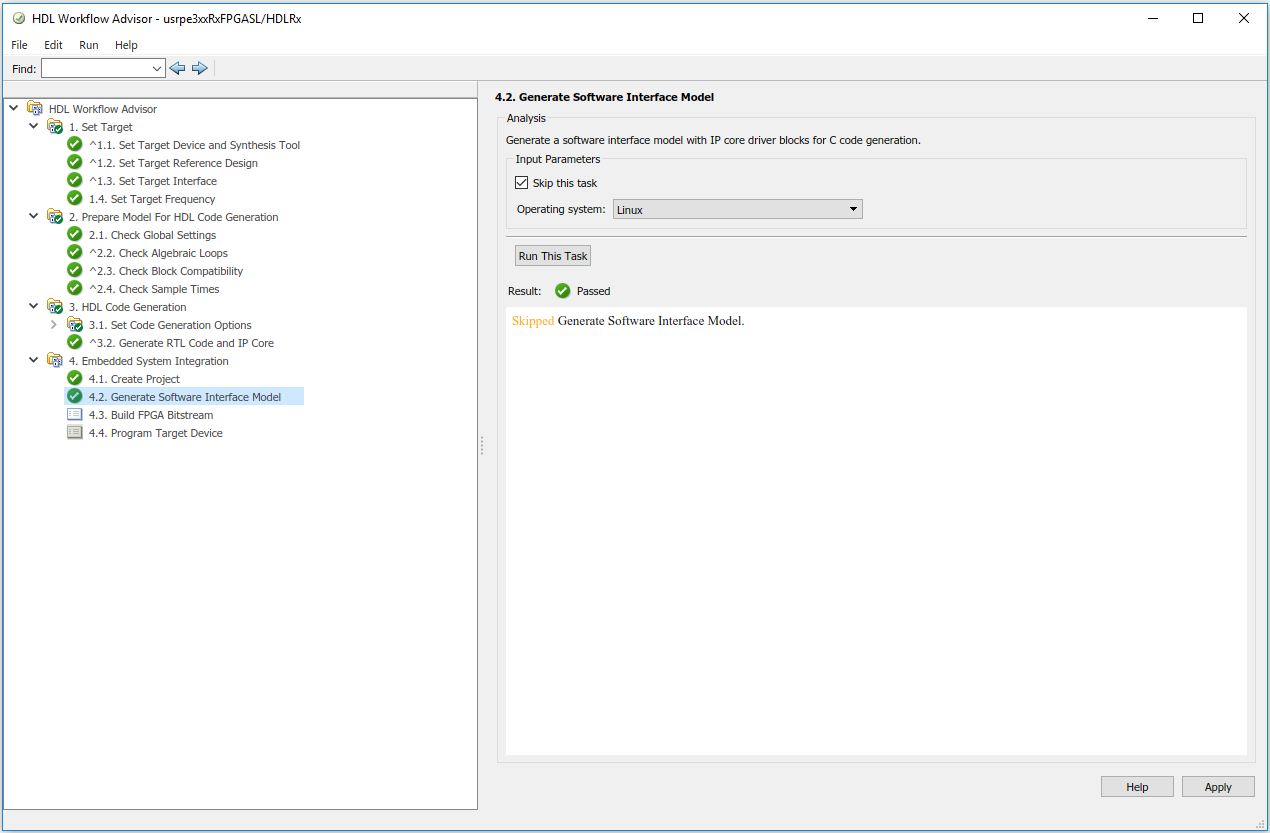
Task: Collapse the Embedded System Integration group
Action: (x=34, y=361)
